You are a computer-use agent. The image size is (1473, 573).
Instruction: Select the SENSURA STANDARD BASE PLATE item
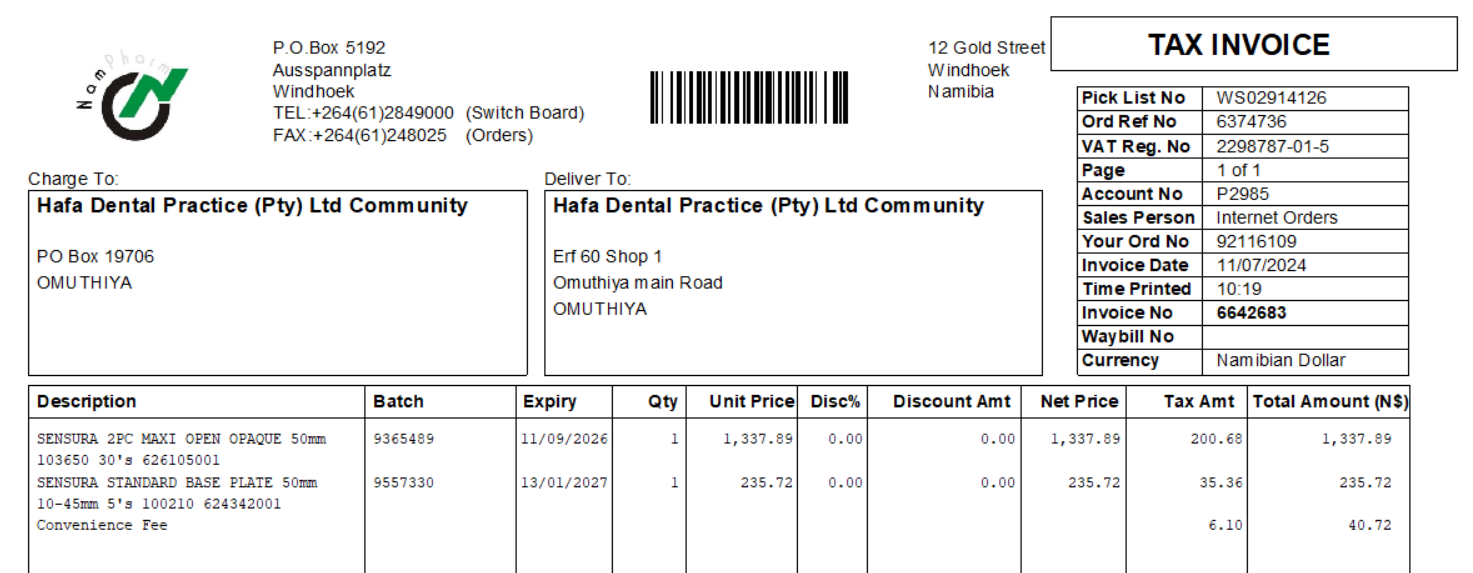coord(177,492)
